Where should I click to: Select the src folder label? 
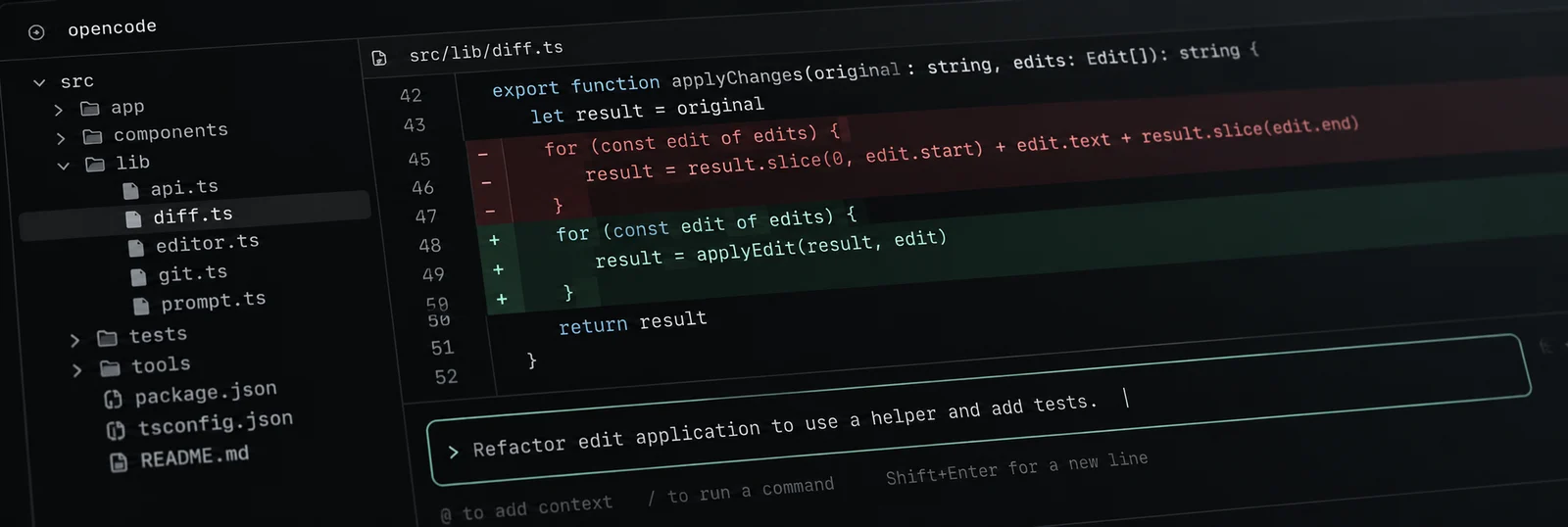click(77, 81)
